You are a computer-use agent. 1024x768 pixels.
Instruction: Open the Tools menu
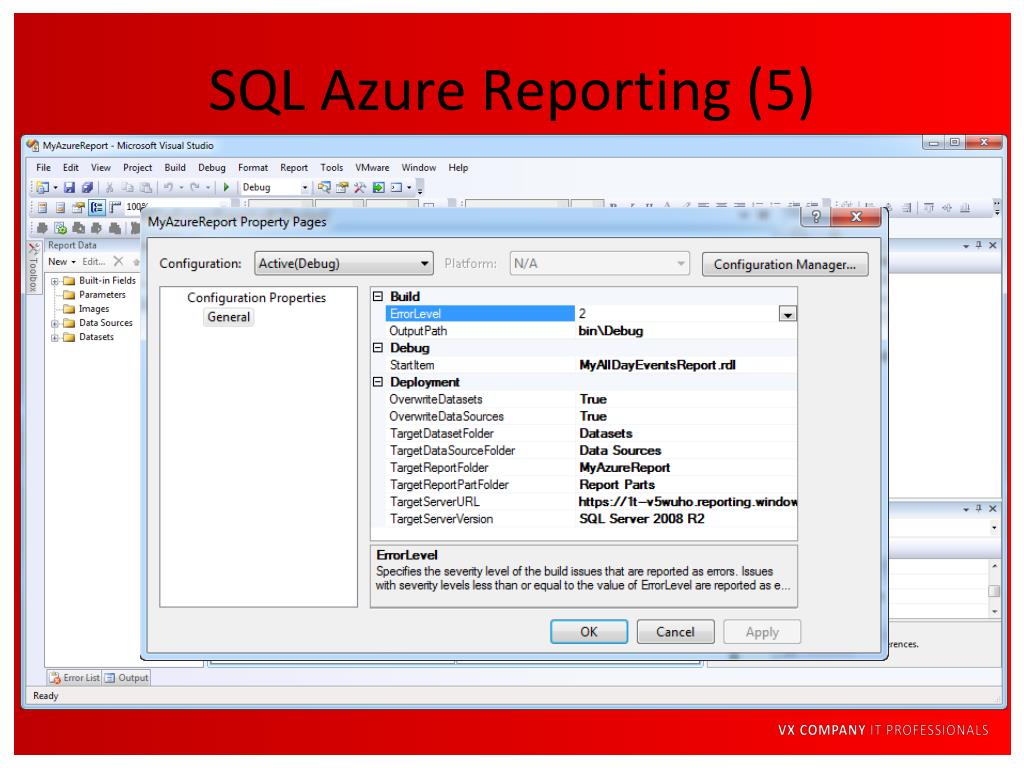click(x=332, y=168)
